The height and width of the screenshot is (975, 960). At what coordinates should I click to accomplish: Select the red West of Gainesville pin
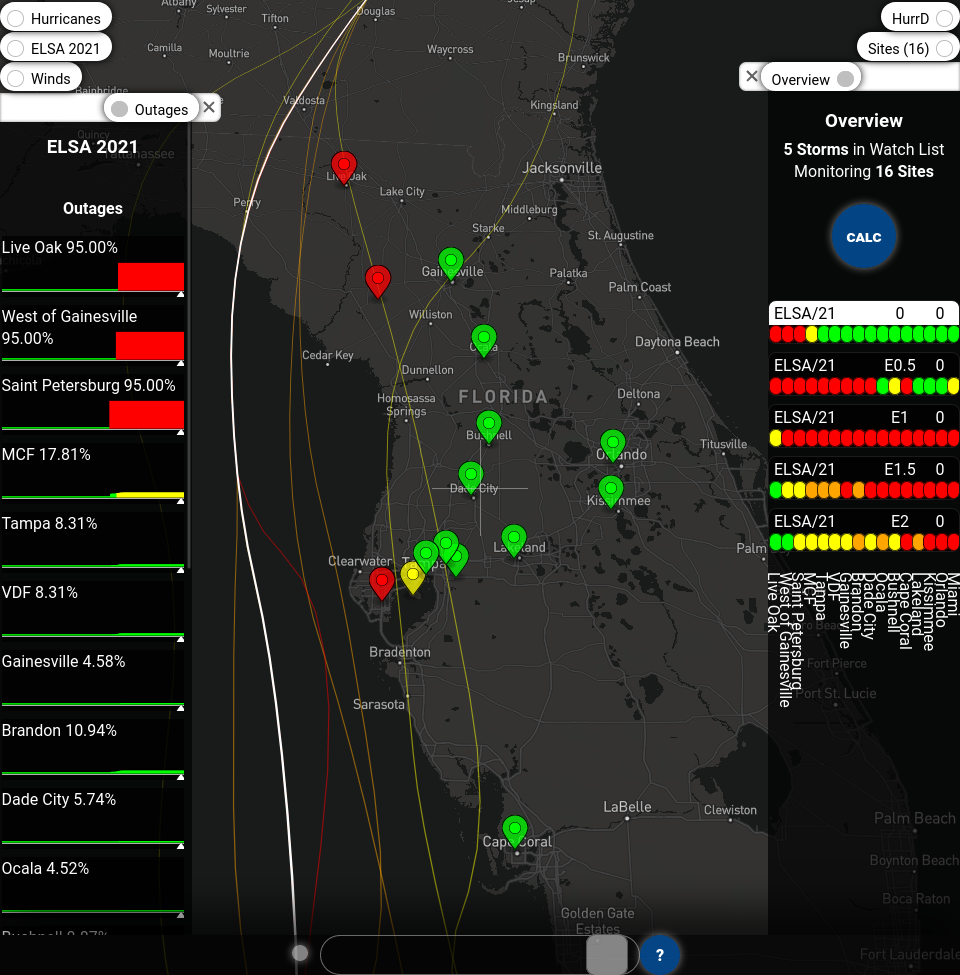(378, 281)
